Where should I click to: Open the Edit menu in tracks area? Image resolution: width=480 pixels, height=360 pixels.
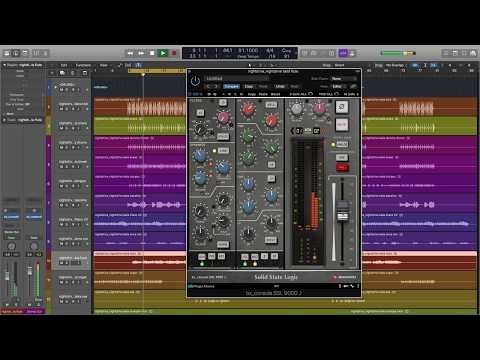pos(64,65)
